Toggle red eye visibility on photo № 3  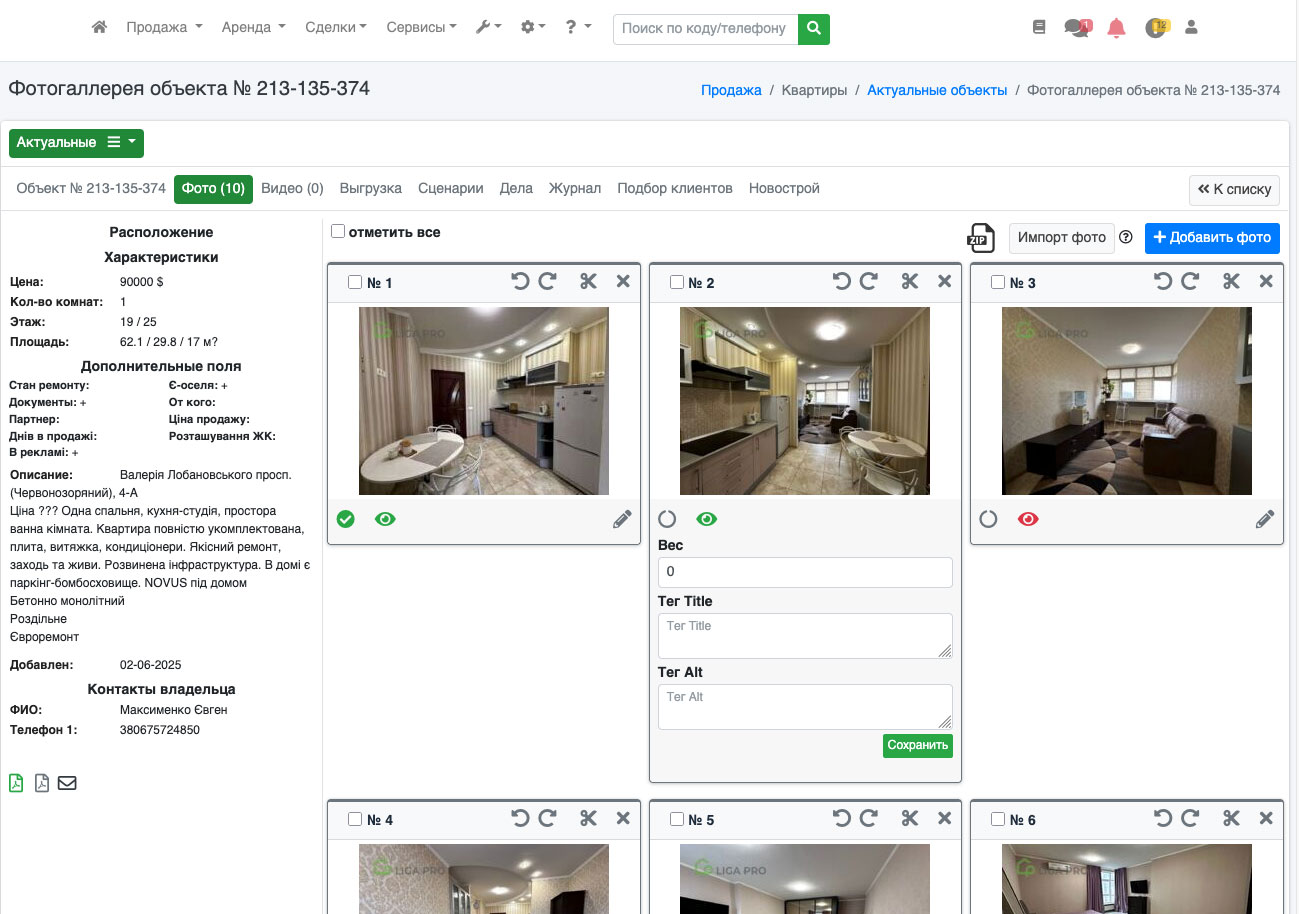tap(1028, 519)
